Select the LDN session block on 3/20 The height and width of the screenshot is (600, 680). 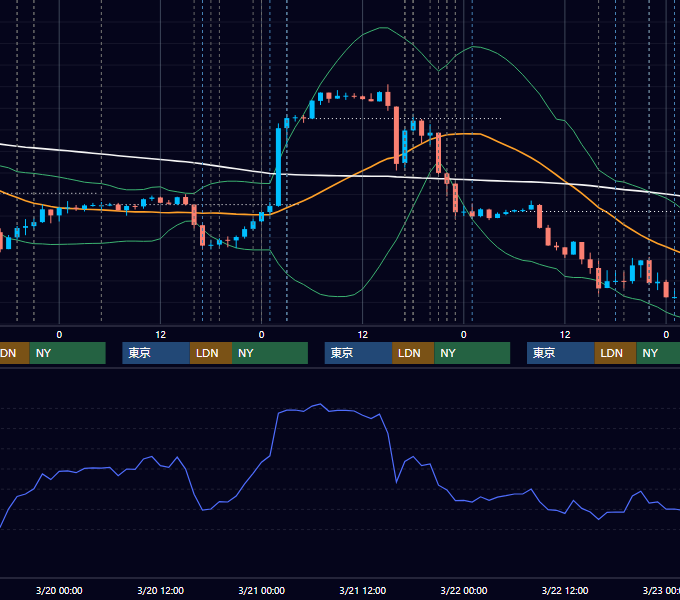211,353
